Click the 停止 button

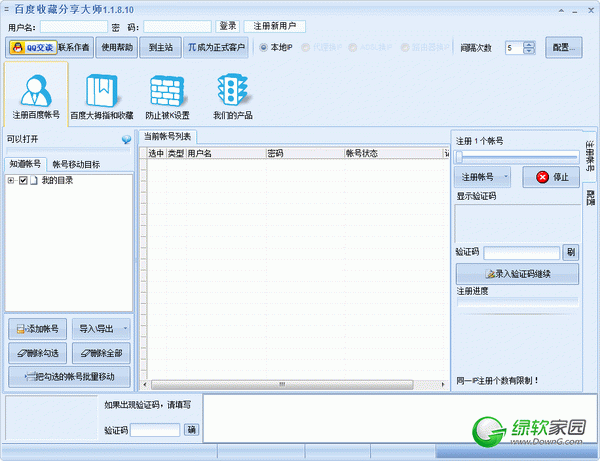pos(551,177)
